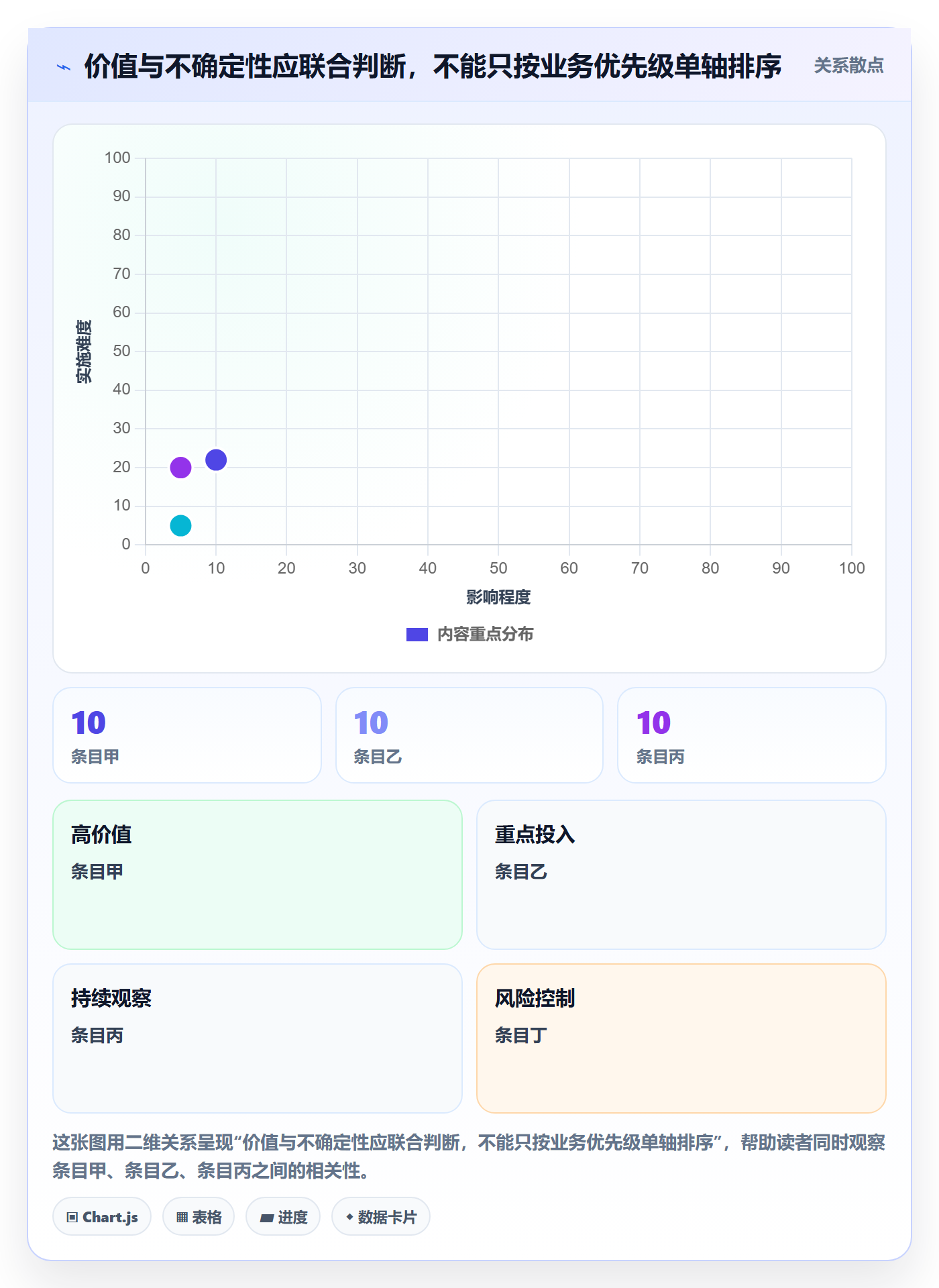The height and width of the screenshot is (1288, 939).
Task: Click the chart title 价值与不确定性应联合判断
Action: 433,66
